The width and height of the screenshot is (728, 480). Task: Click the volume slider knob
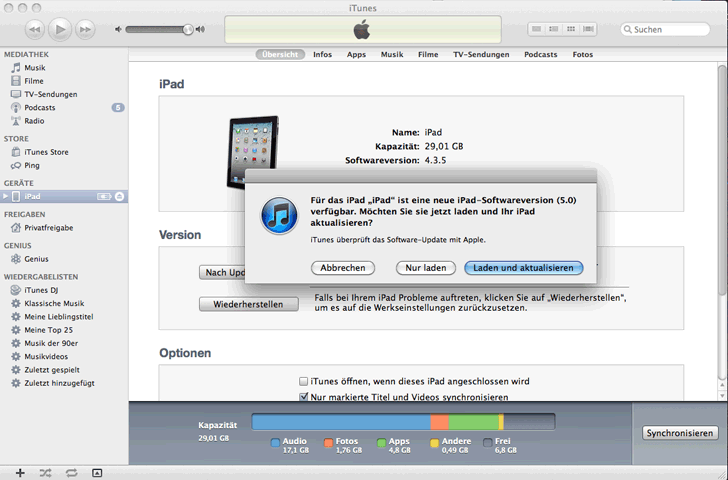coord(188,29)
